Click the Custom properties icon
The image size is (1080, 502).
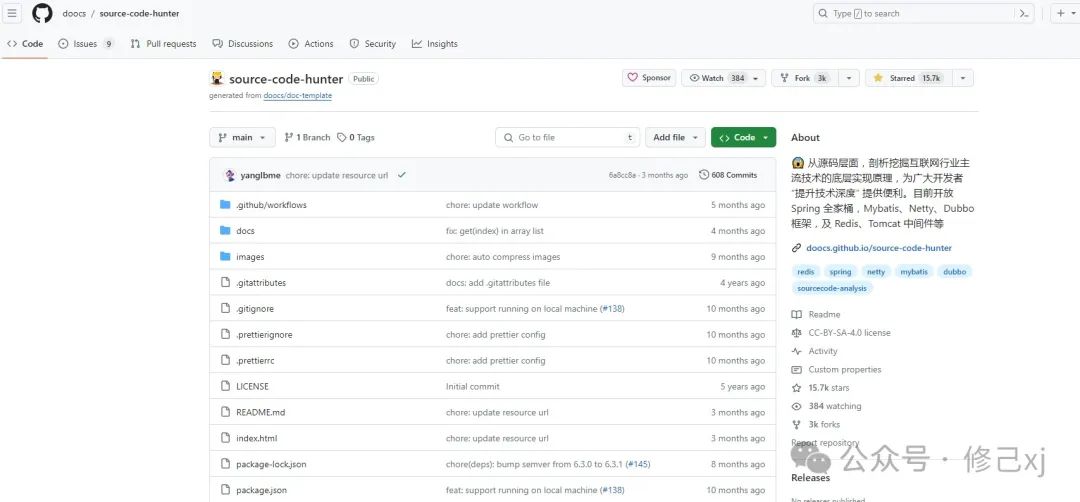(797, 370)
